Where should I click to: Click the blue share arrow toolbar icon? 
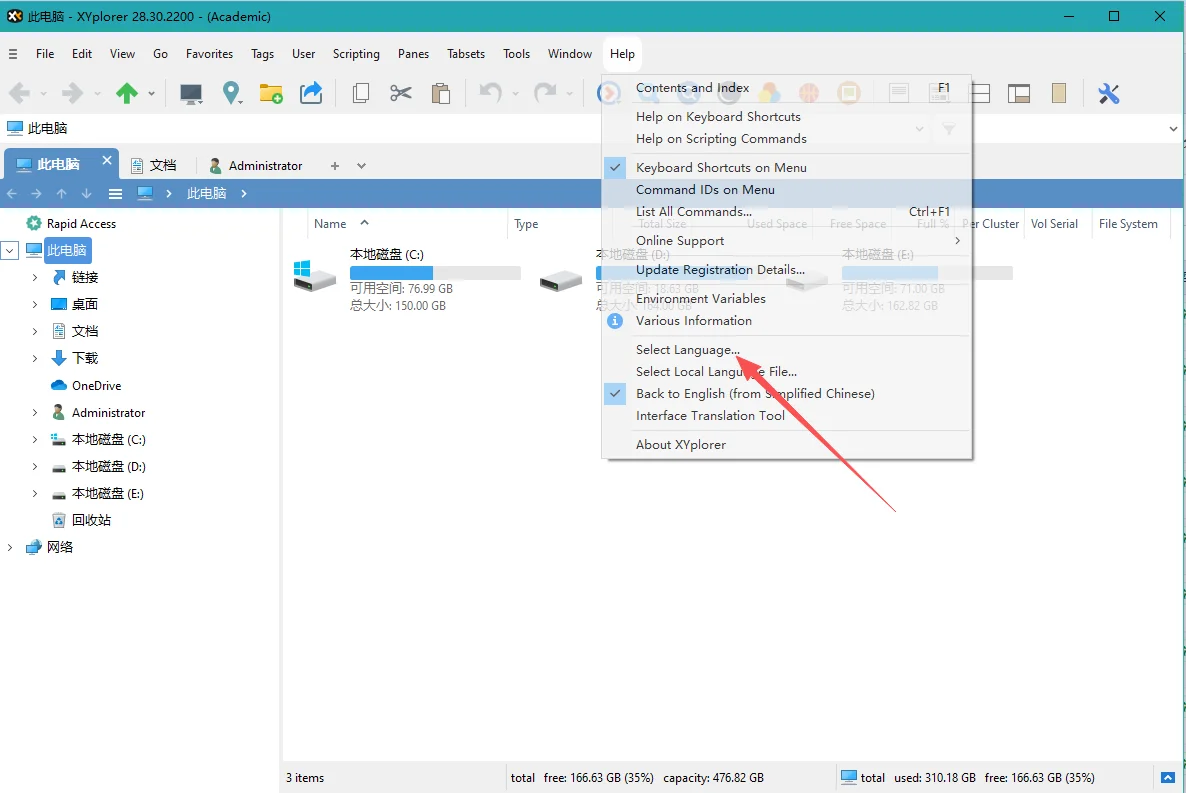pos(311,93)
